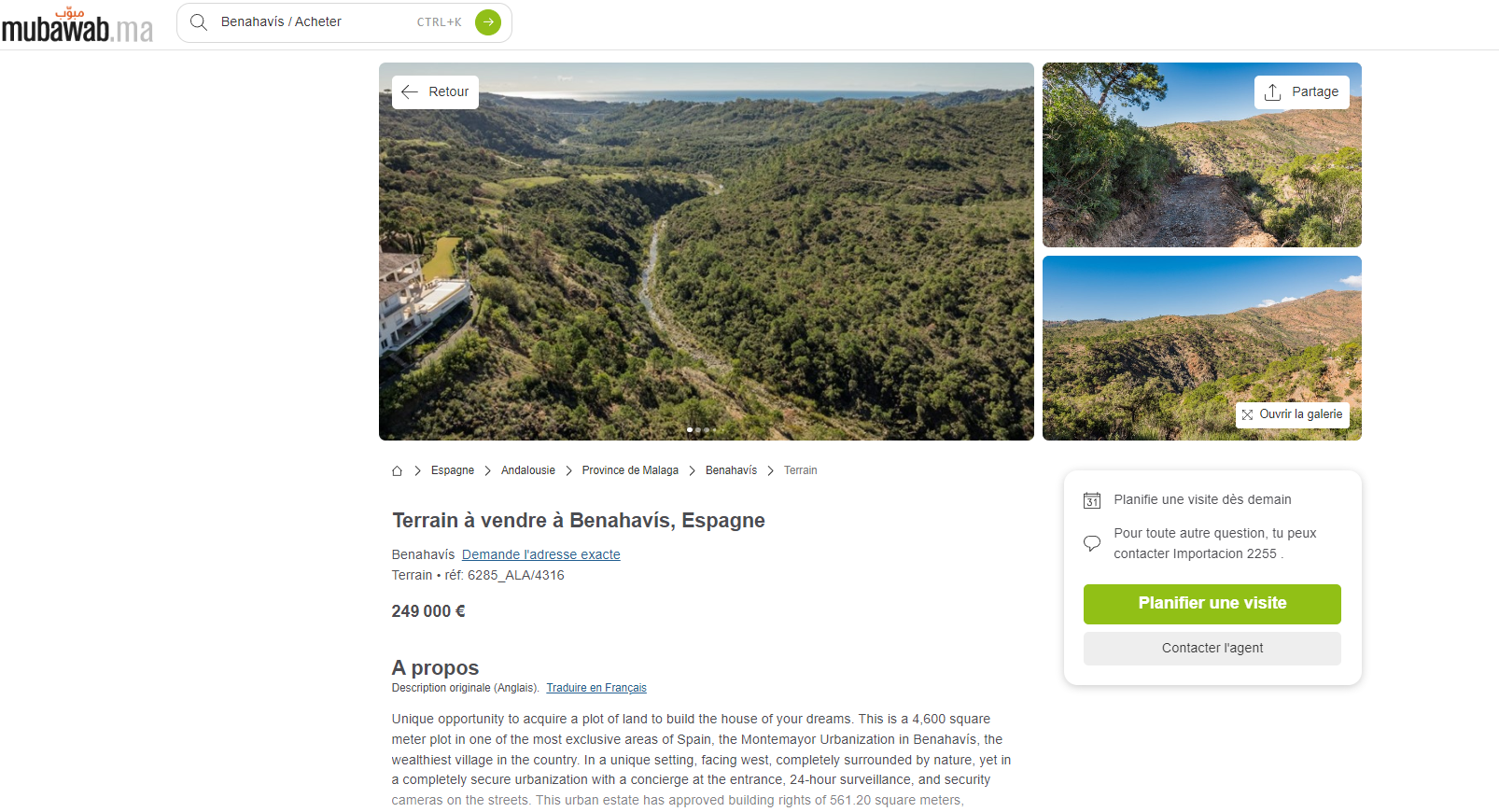Click Planifier une visite button
Viewport: 1499px width, 812px height.
(1212, 604)
